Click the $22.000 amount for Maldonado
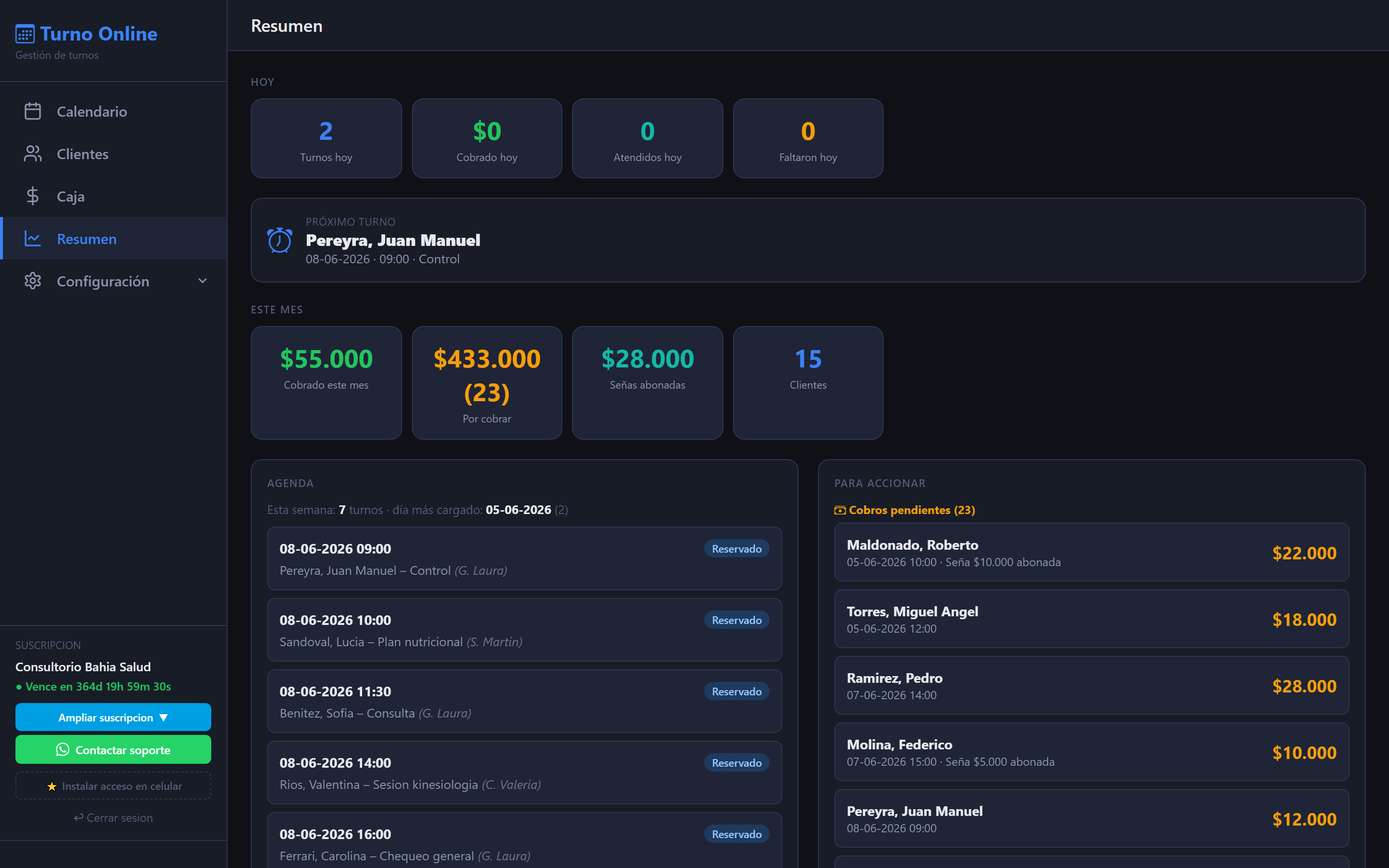Image resolution: width=1389 pixels, height=868 pixels. click(x=1304, y=553)
